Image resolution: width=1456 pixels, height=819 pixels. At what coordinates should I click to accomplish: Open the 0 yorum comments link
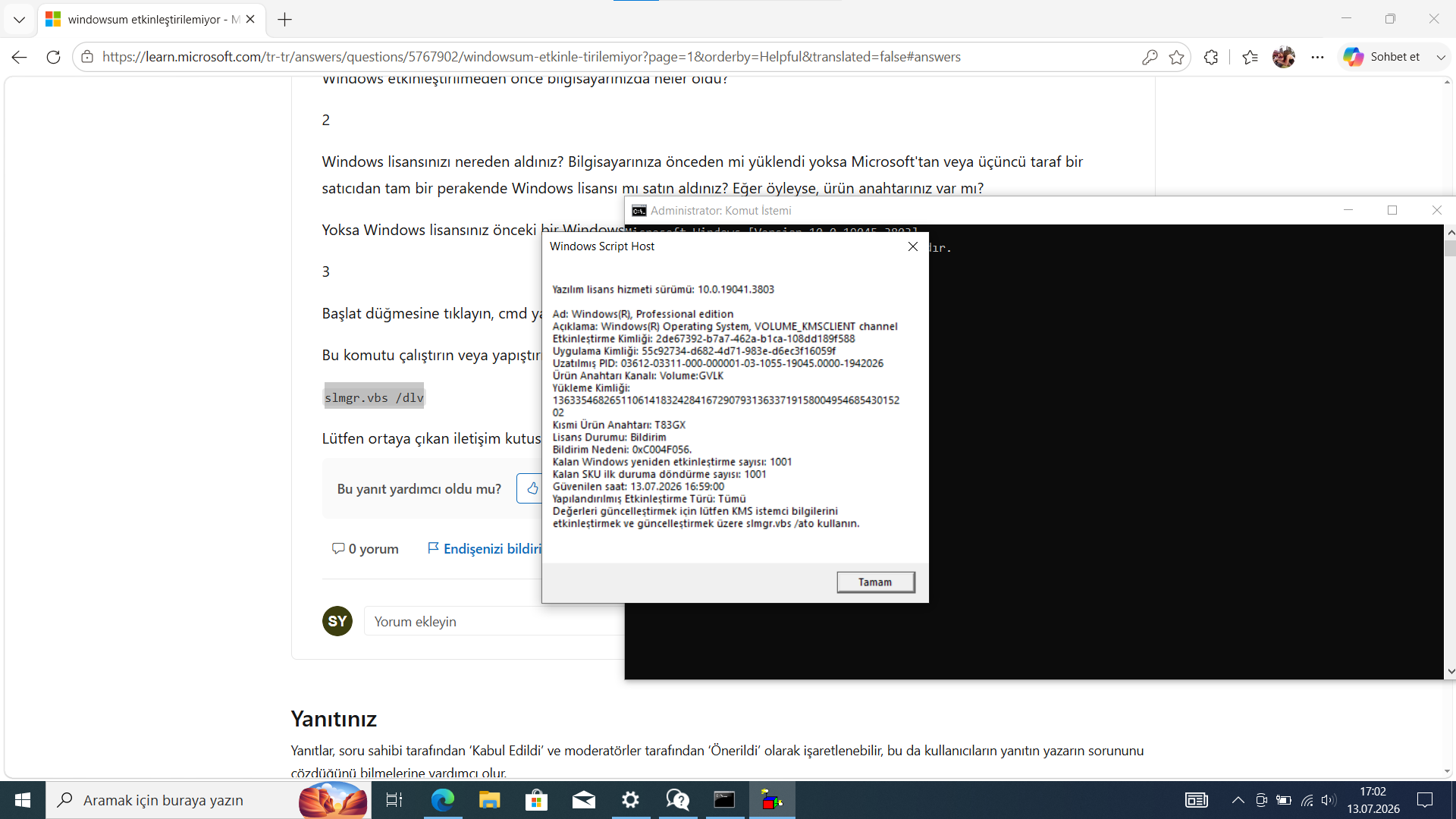[366, 548]
